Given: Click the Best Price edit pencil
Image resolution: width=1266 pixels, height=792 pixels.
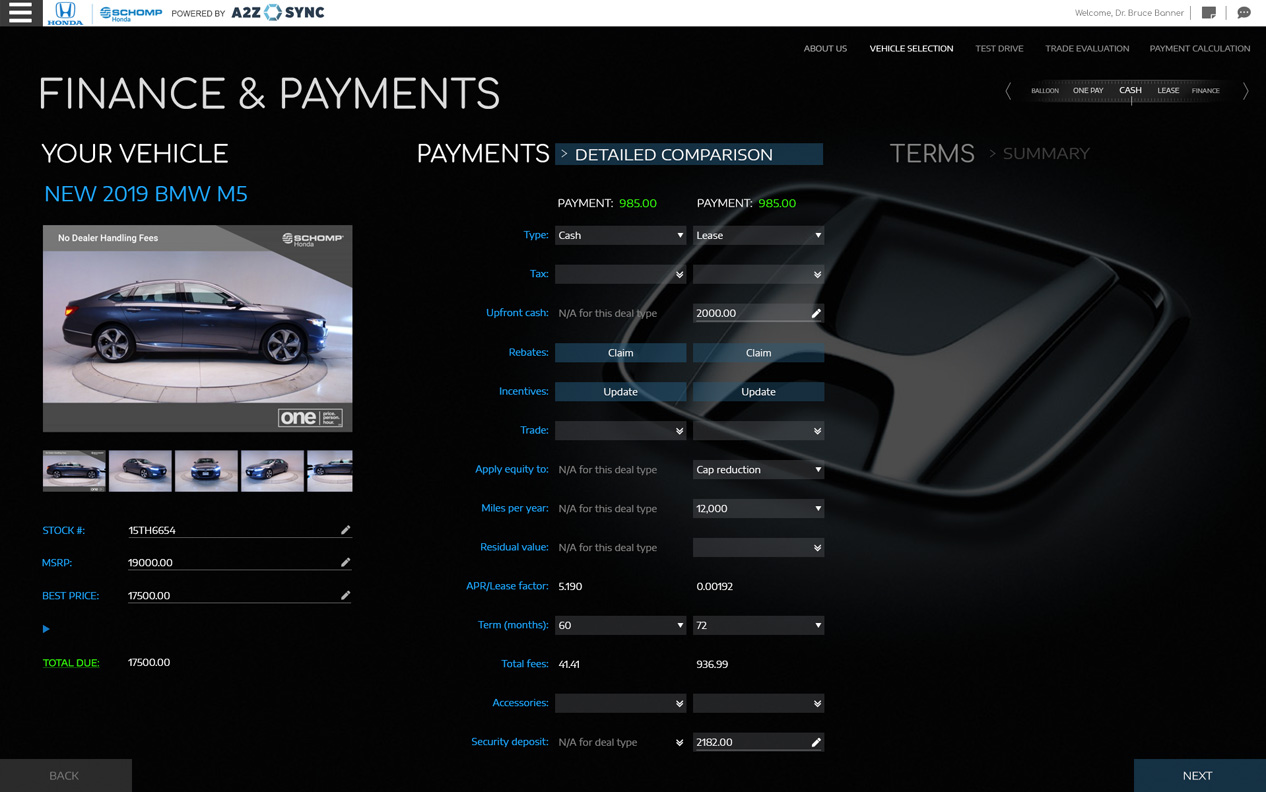Looking at the screenshot, I should click(x=345, y=596).
